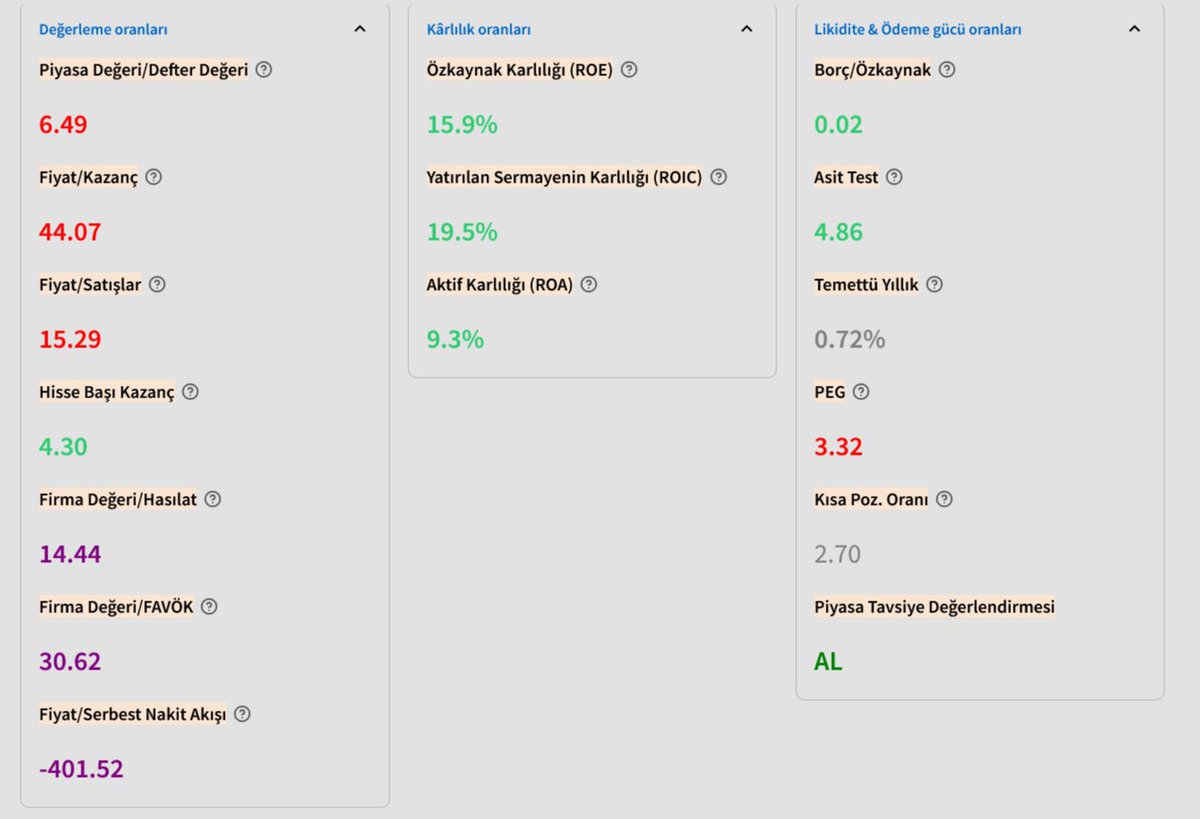Open help icon beside Temettü Yıllık
Image resolution: width=1200 pixels, height=819 pixels.
click(934, 284)
